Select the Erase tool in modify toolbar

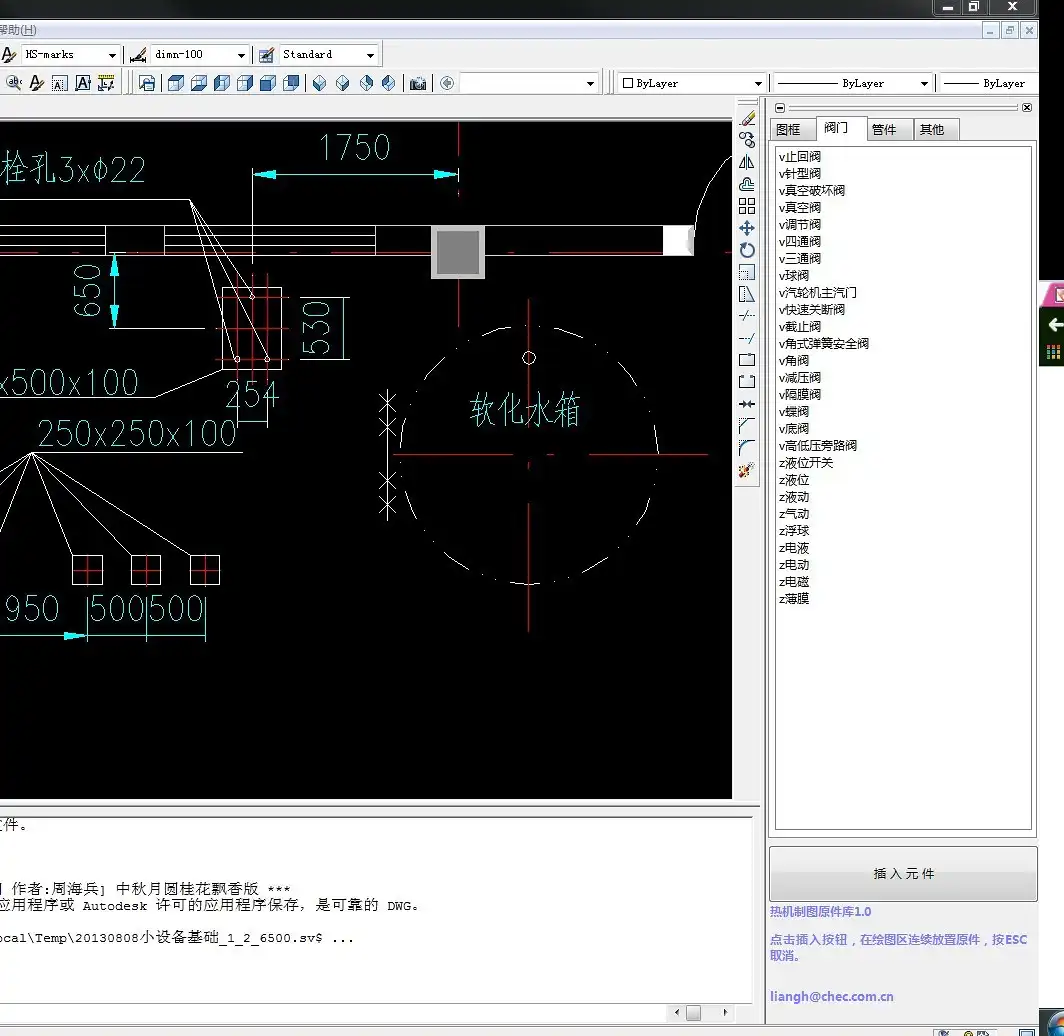tap(747, 119)
